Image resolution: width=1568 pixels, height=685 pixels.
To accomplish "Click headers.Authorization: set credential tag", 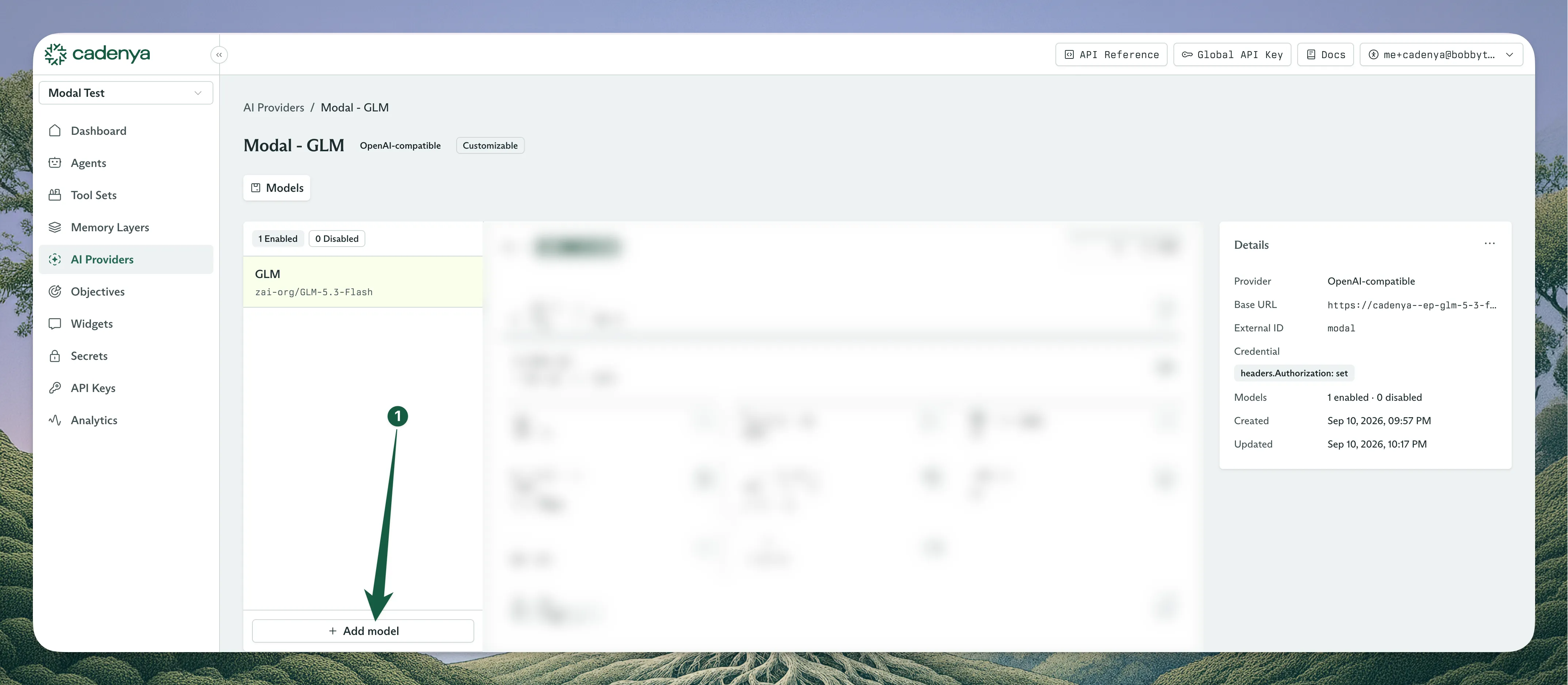I will (1294, 373).
